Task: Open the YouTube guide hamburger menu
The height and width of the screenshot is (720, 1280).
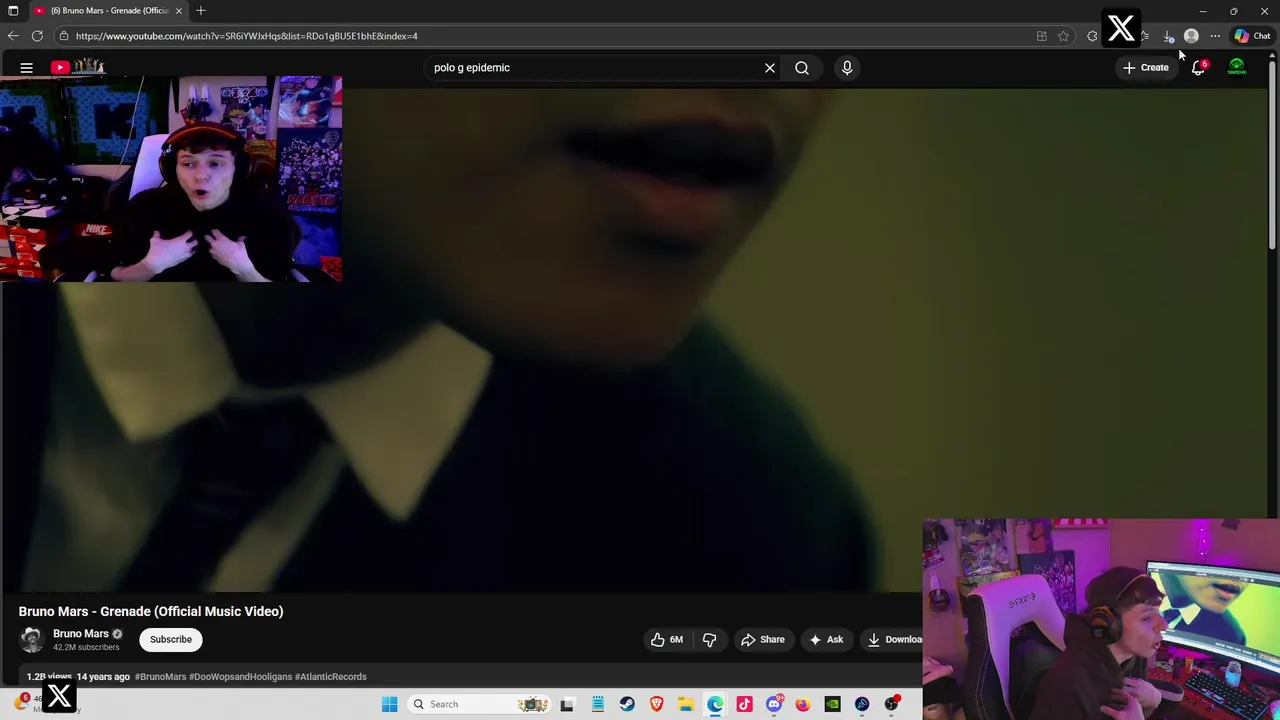Action: 27,68
